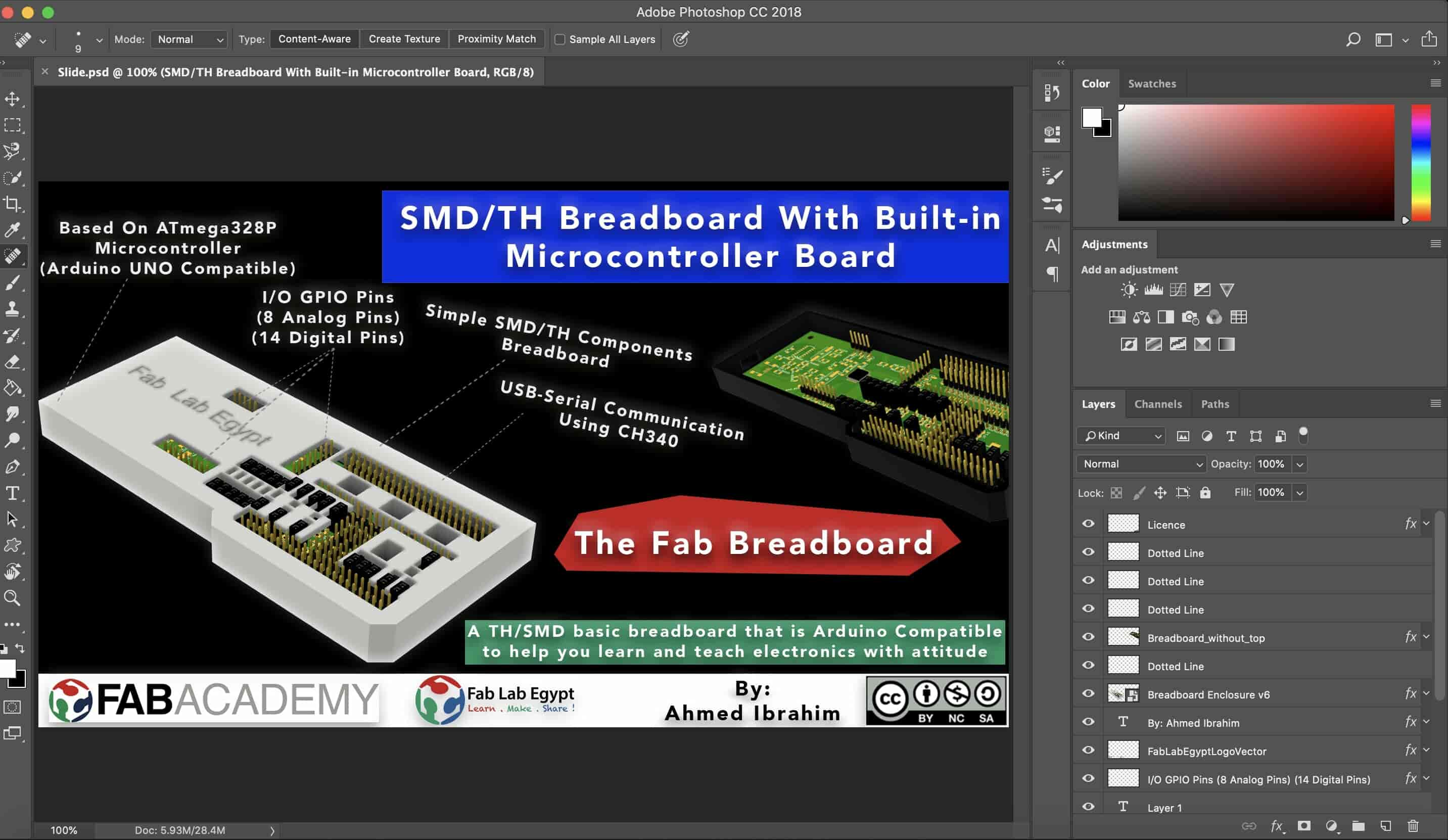Select the Brush tool
The width and height of the screenshot is (1448, 840).
click(x=12, y=283)
